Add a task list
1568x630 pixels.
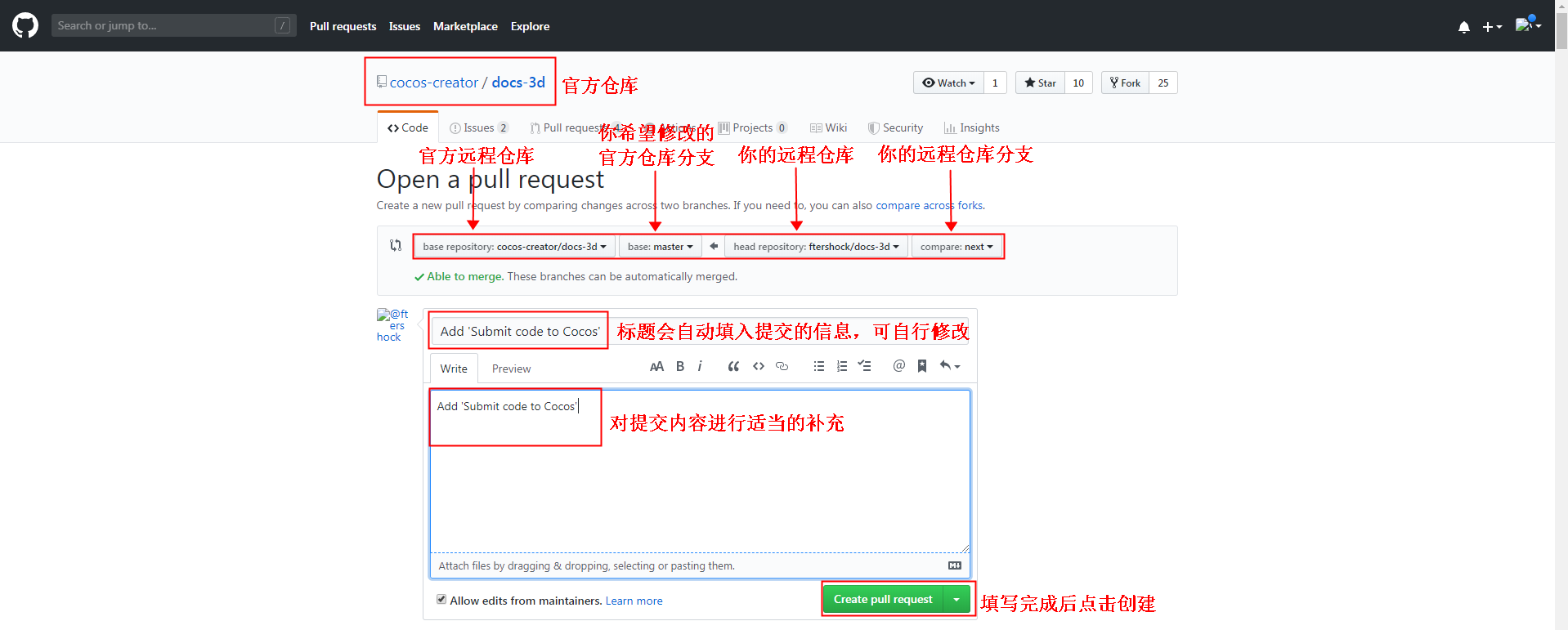[x=865, y=366]
